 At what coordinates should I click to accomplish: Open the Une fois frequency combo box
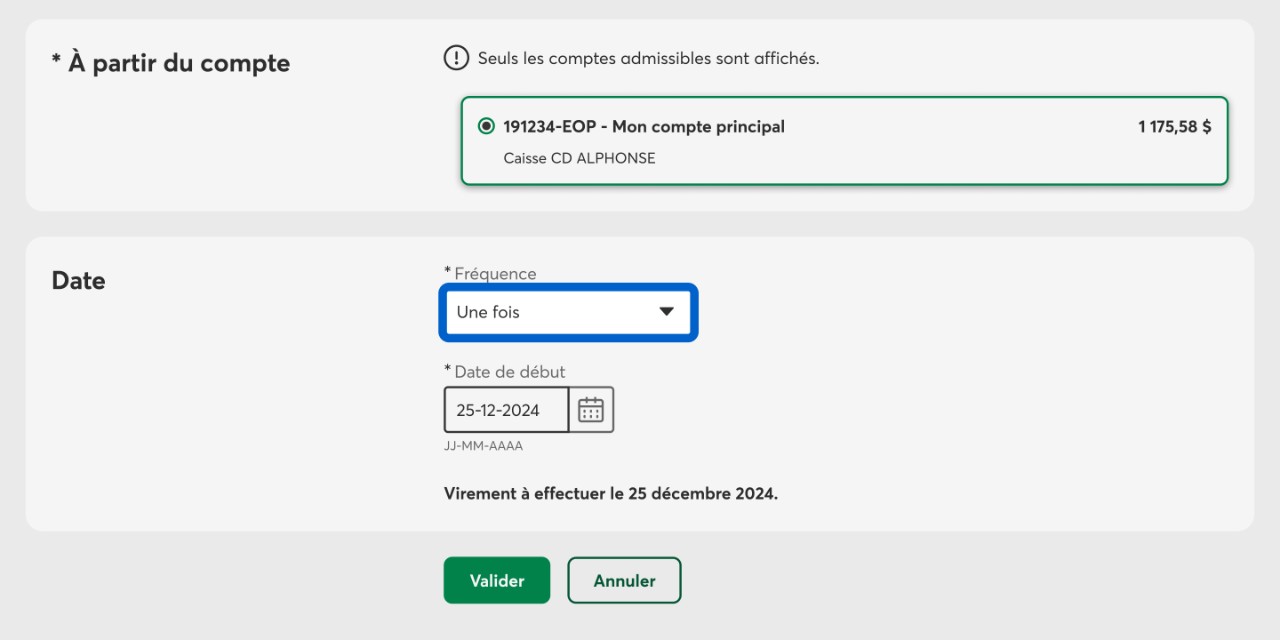coord(568,312)
